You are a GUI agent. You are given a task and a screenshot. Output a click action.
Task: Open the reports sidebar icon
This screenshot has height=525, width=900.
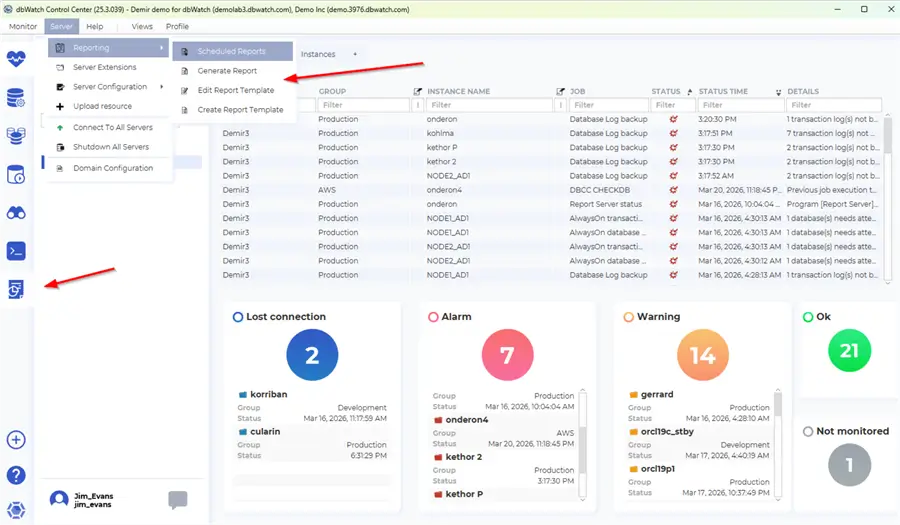[x=16, y=289]
